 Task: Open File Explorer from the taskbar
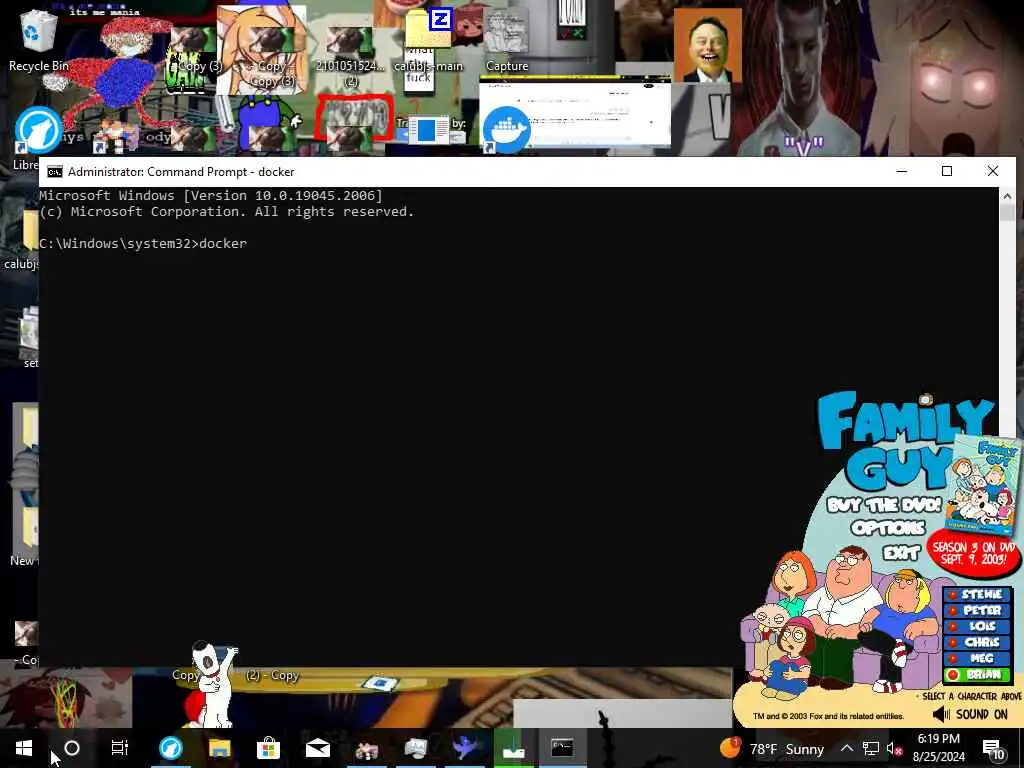pos(219,748)
